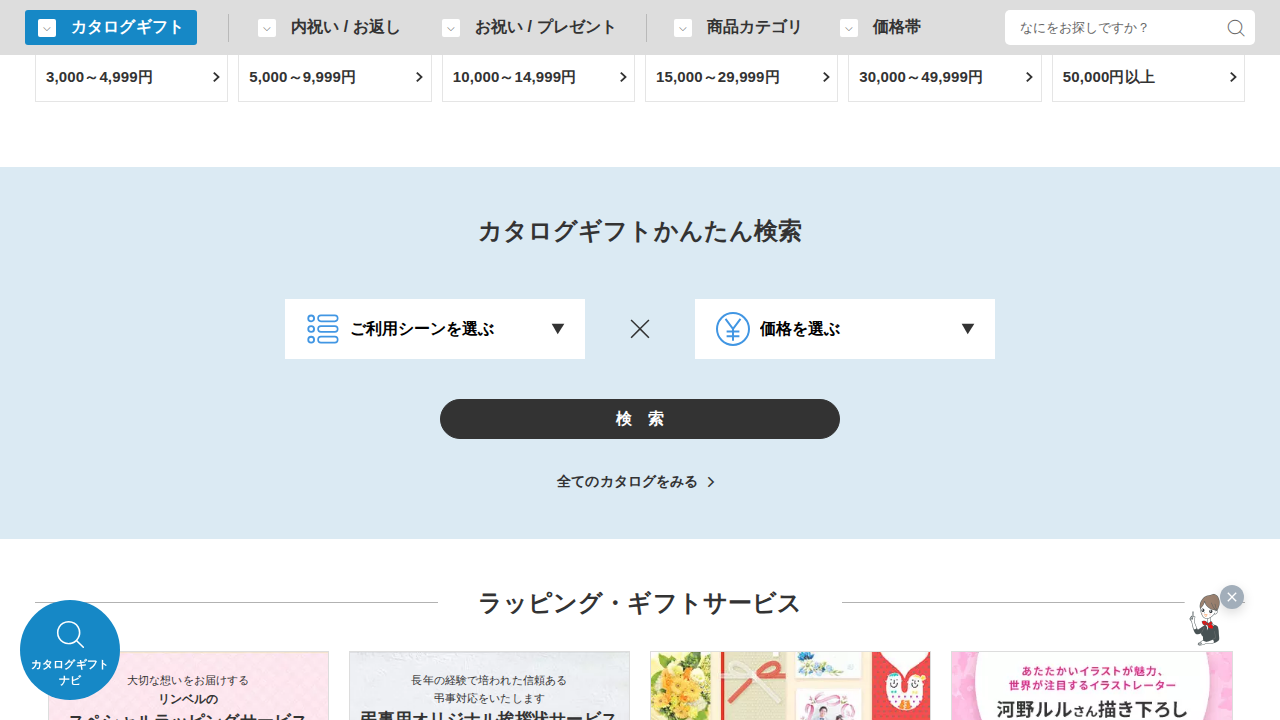Click the chevron icon on カタログギフト button

click(47, 28)
